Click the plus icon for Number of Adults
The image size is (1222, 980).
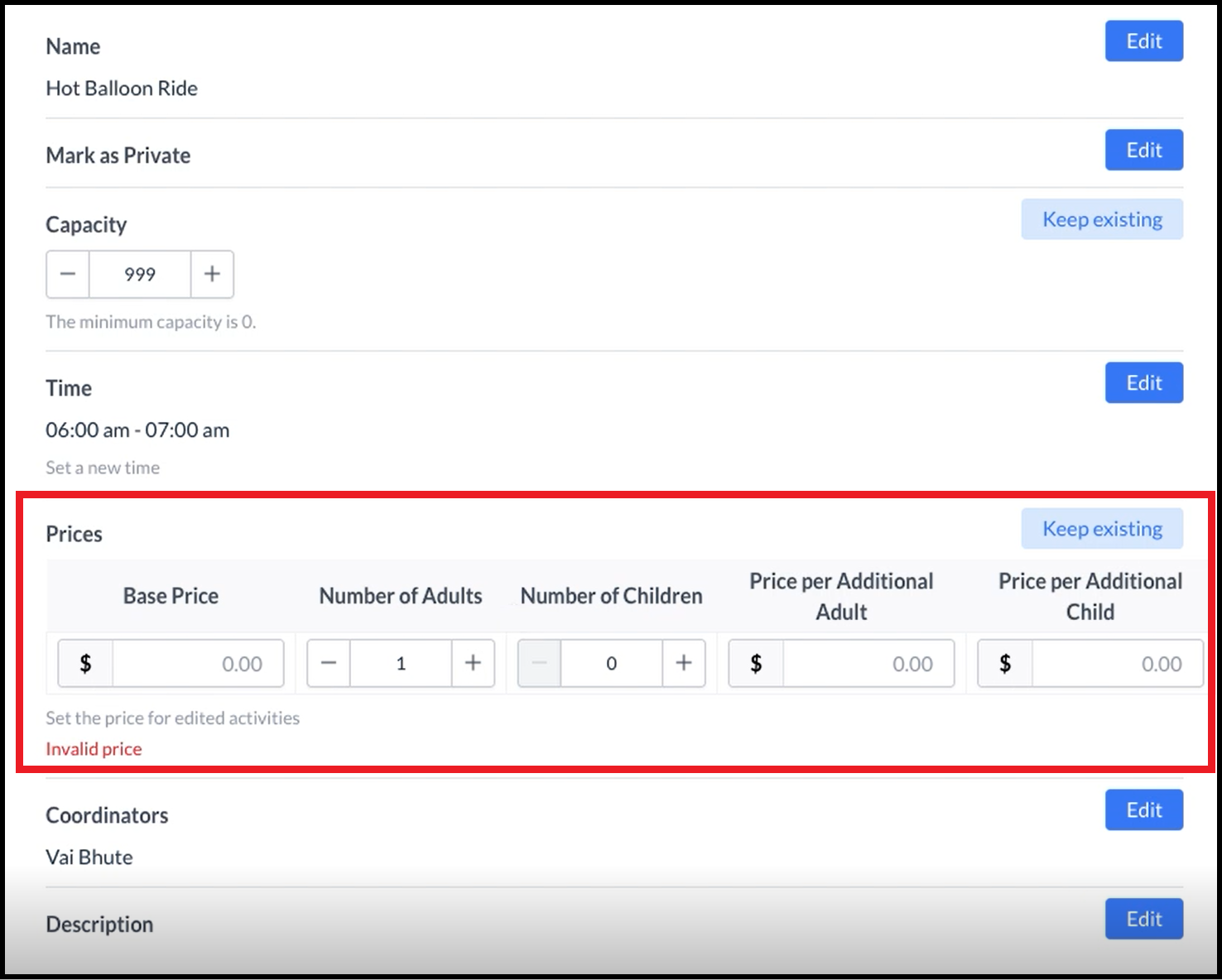(x=472, y=663)
